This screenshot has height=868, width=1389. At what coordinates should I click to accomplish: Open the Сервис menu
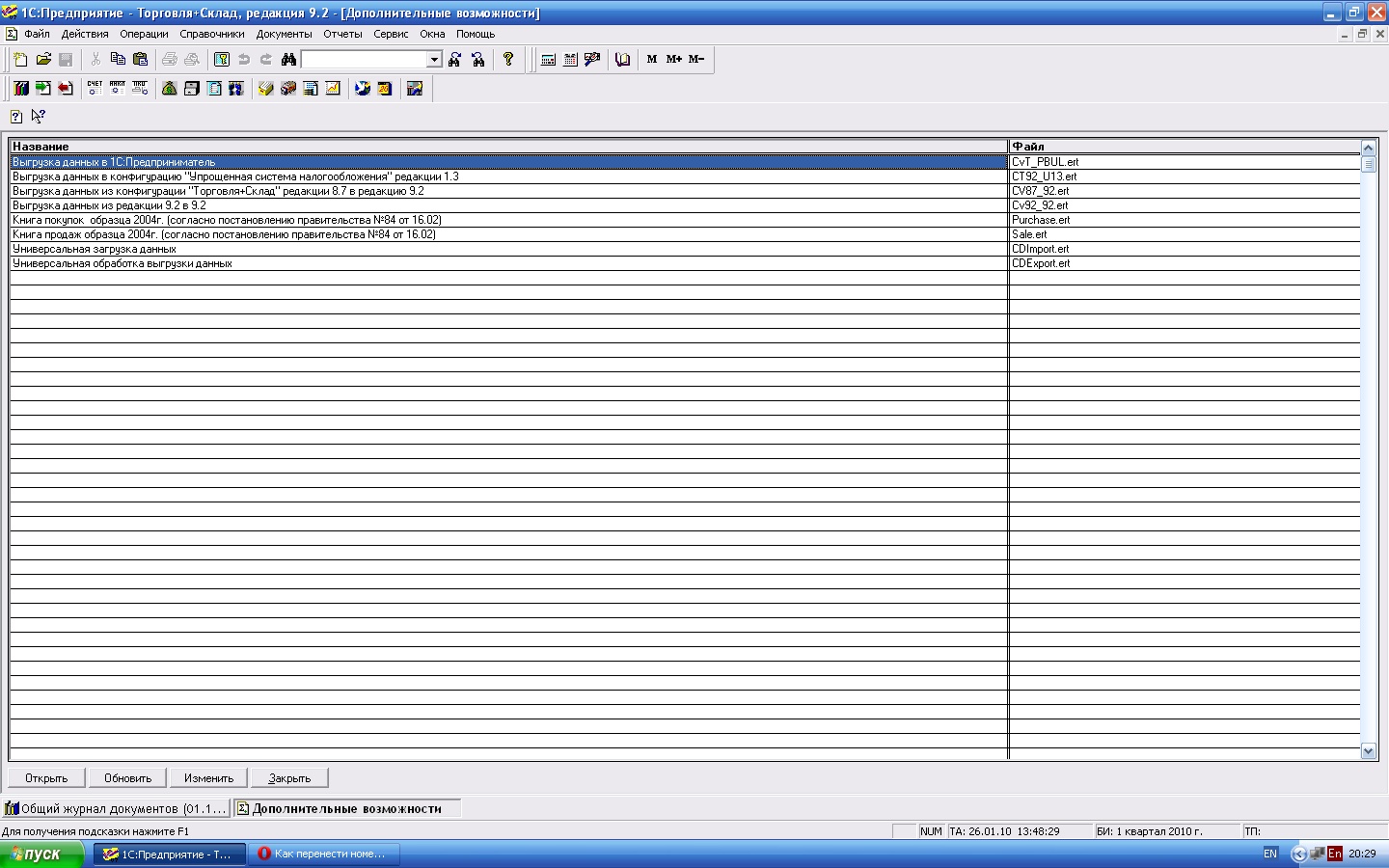[x=391, y=34]
